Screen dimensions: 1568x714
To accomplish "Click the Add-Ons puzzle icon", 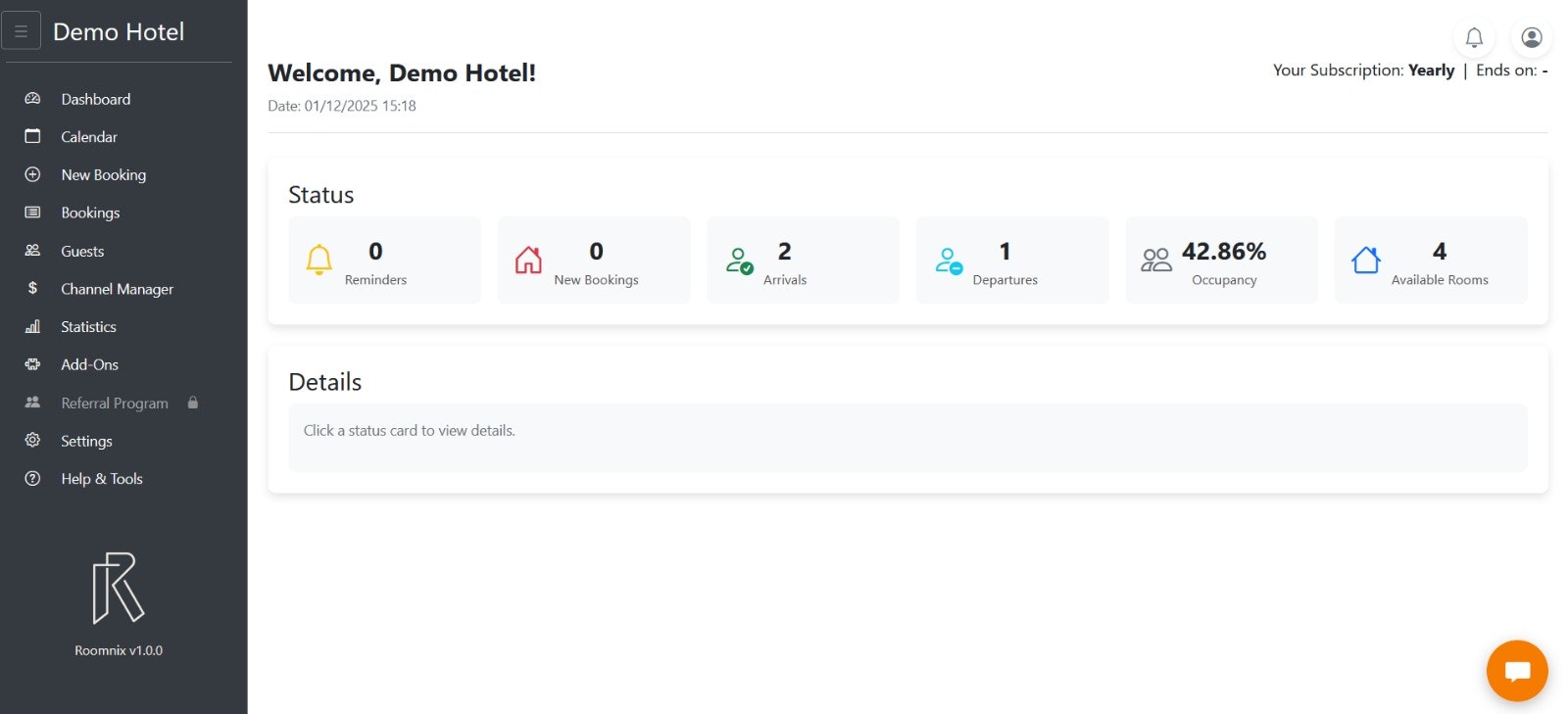I will coord(32,364).
